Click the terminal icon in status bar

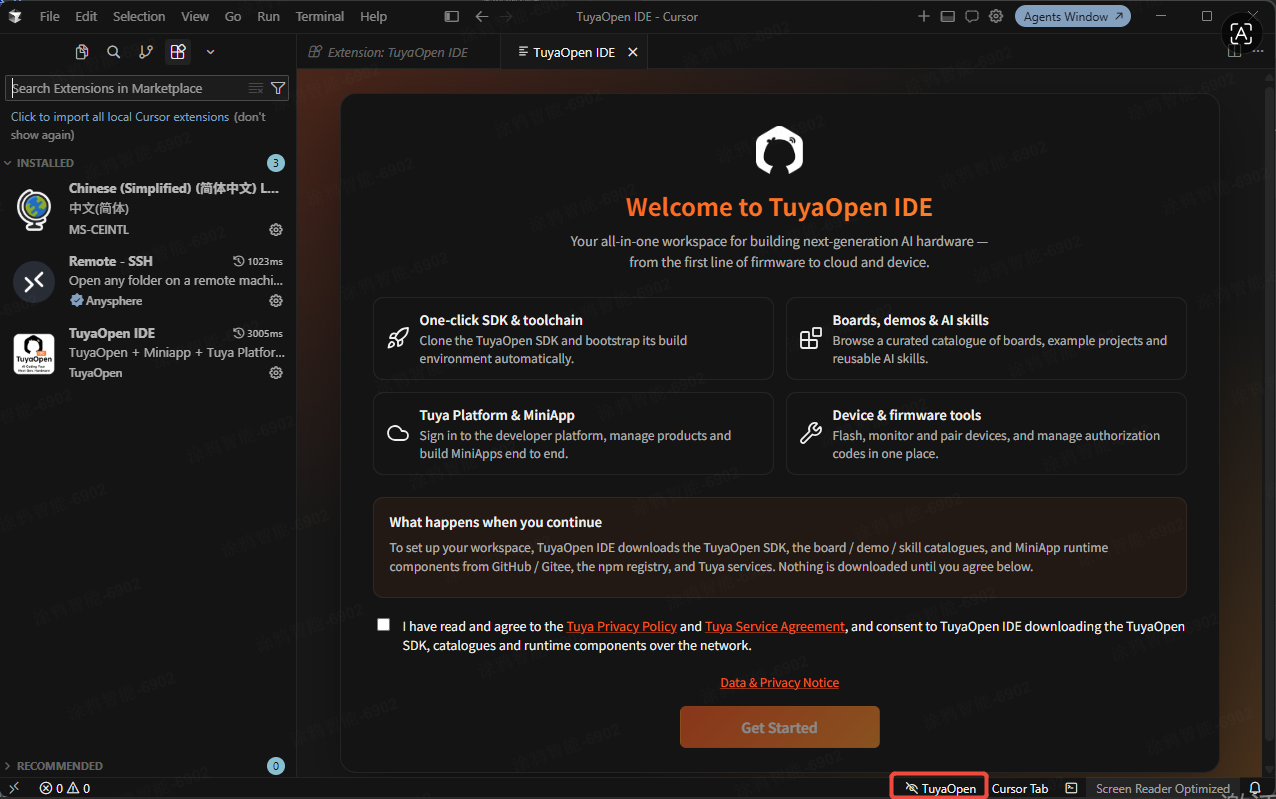(1071, 788)
